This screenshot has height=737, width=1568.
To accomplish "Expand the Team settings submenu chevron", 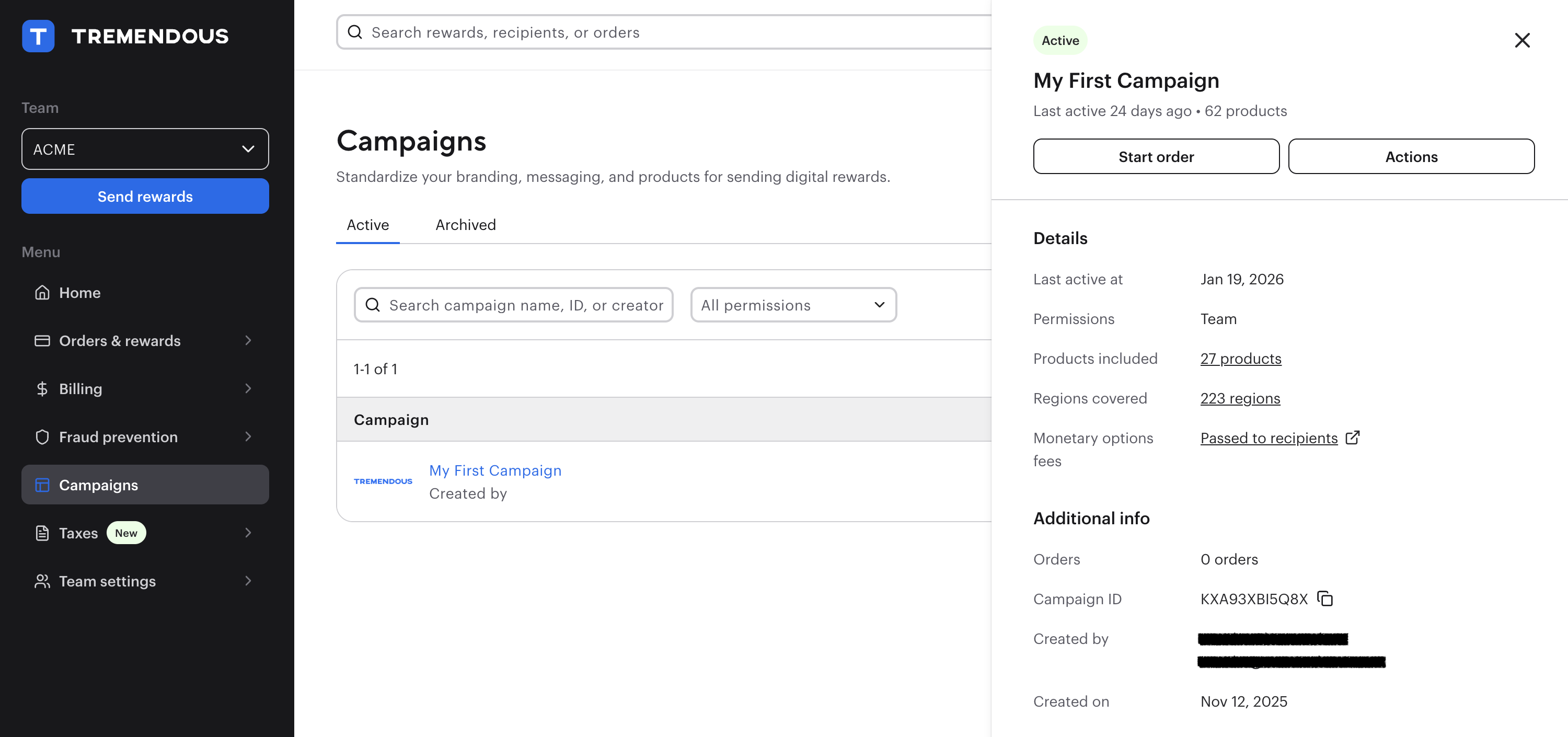I will click(x=248, y=581).
